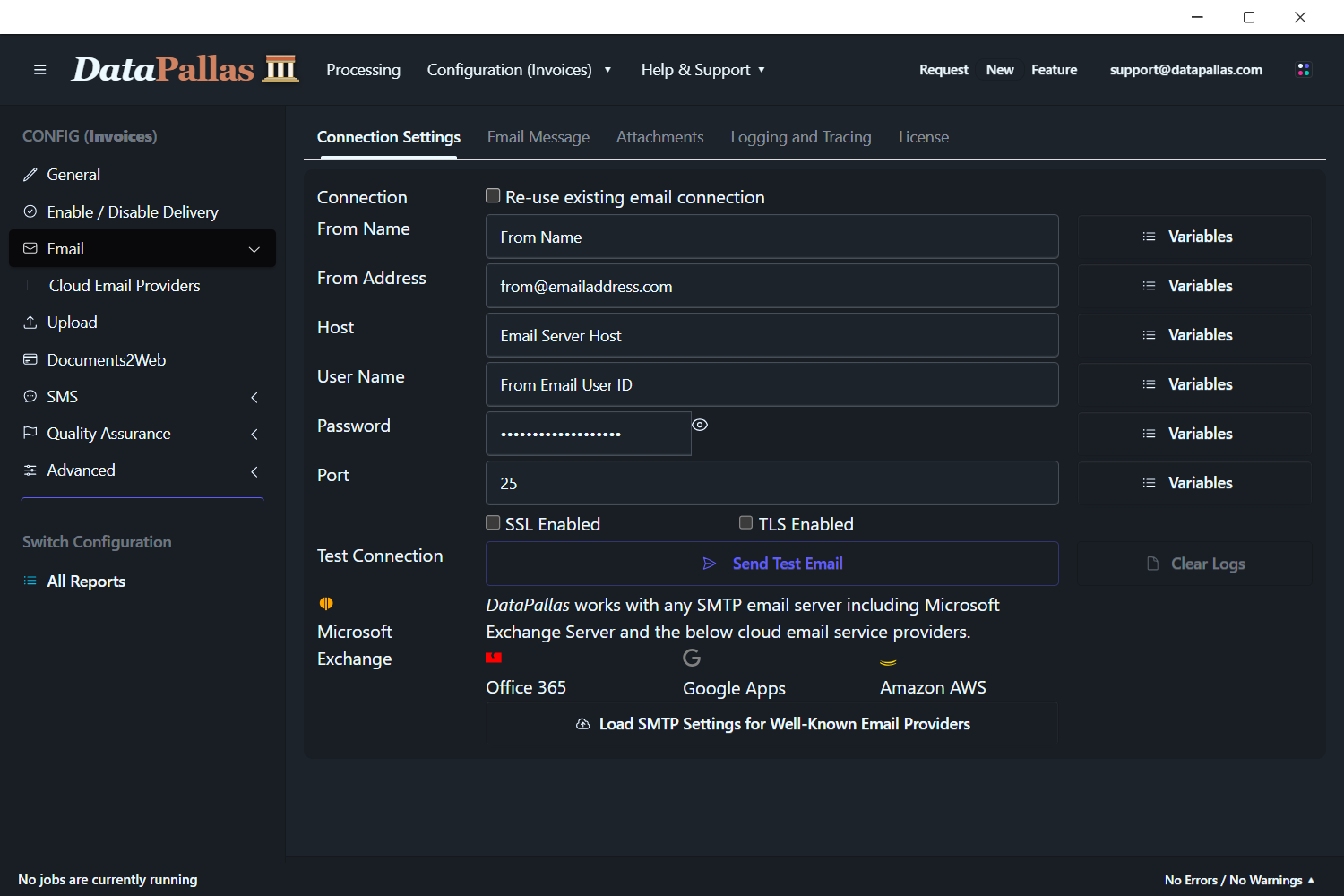This screenshot has width=1344, height=896.
Task: Open the Processing menu
Action: point(363,70)
